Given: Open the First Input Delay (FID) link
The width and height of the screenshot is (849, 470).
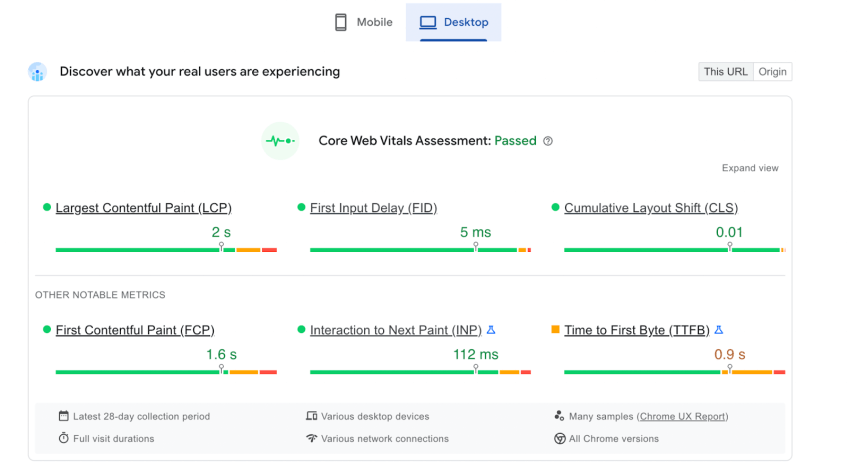Looking at the screenshot, I should tap(373, 208).
